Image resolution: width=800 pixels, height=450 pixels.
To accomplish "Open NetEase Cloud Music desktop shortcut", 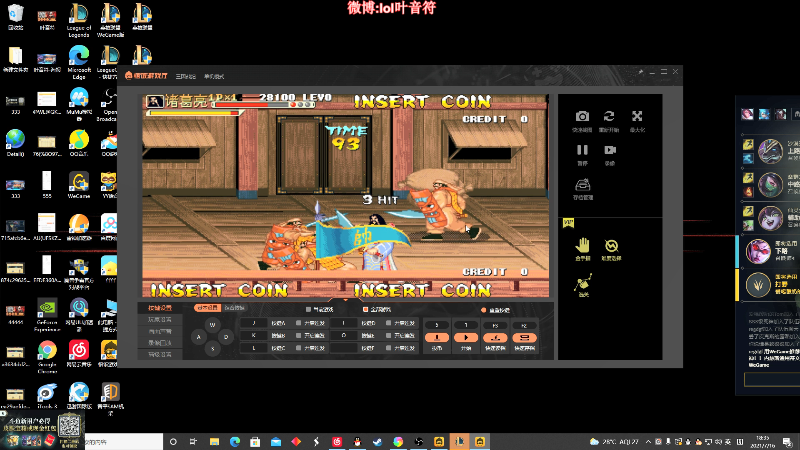I will pyautogui.click(x=79, y=354).
